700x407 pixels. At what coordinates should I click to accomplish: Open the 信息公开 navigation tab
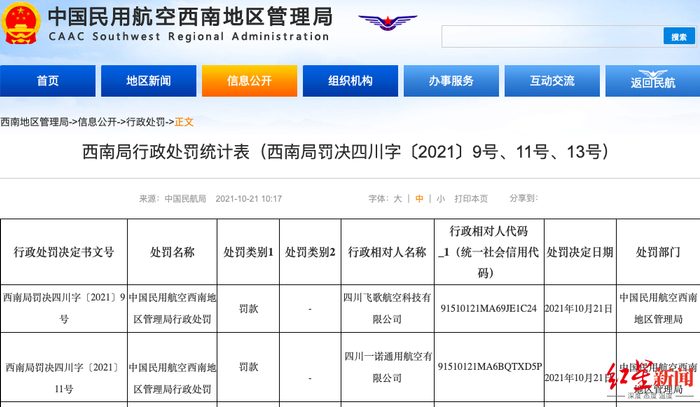[x=250, y=81]
